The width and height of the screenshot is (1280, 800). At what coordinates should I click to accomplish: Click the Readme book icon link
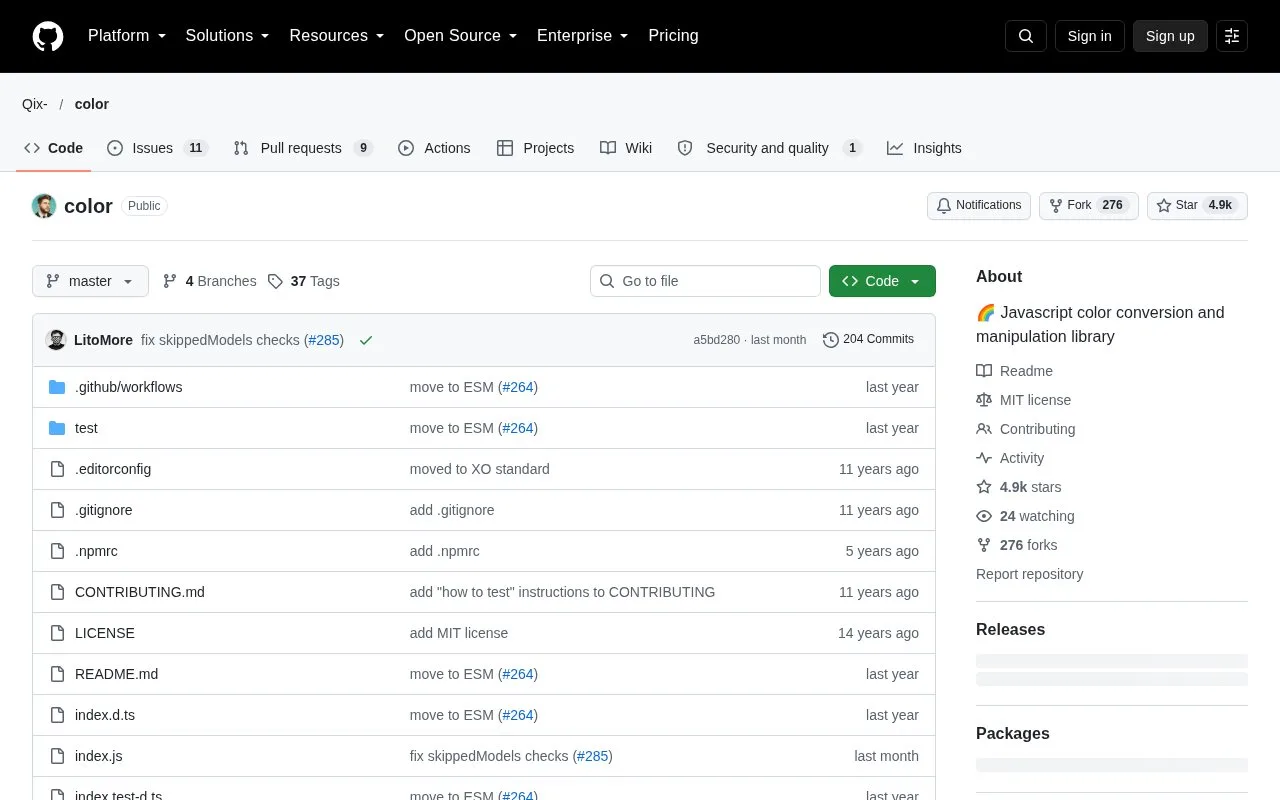[x=1014, y=371]
